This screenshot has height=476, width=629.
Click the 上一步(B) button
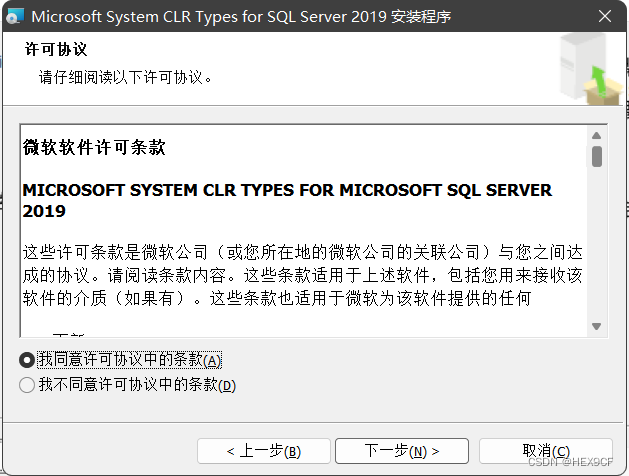264,451
